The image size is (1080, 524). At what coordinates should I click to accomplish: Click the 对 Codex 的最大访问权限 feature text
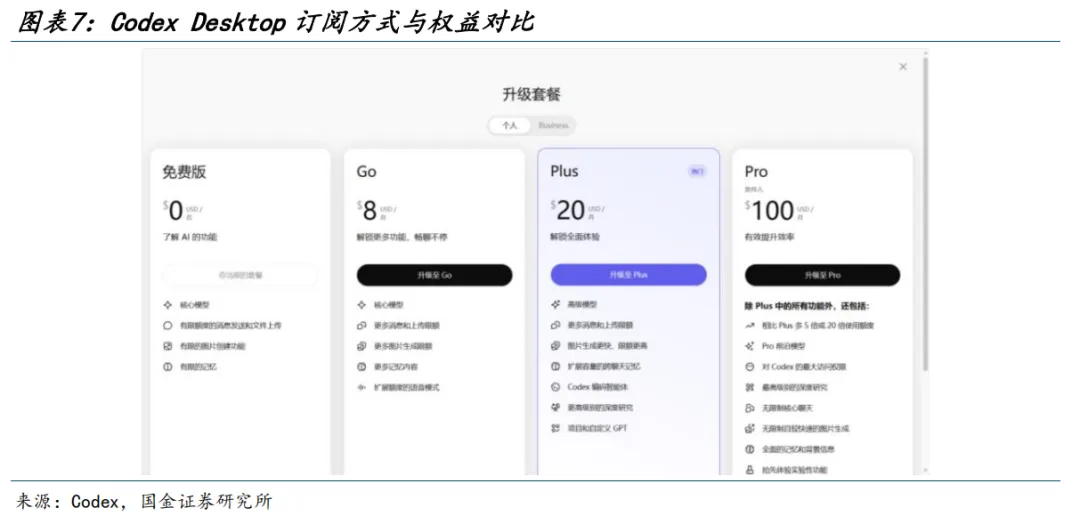pyautogui.click(x=803, y=366)
